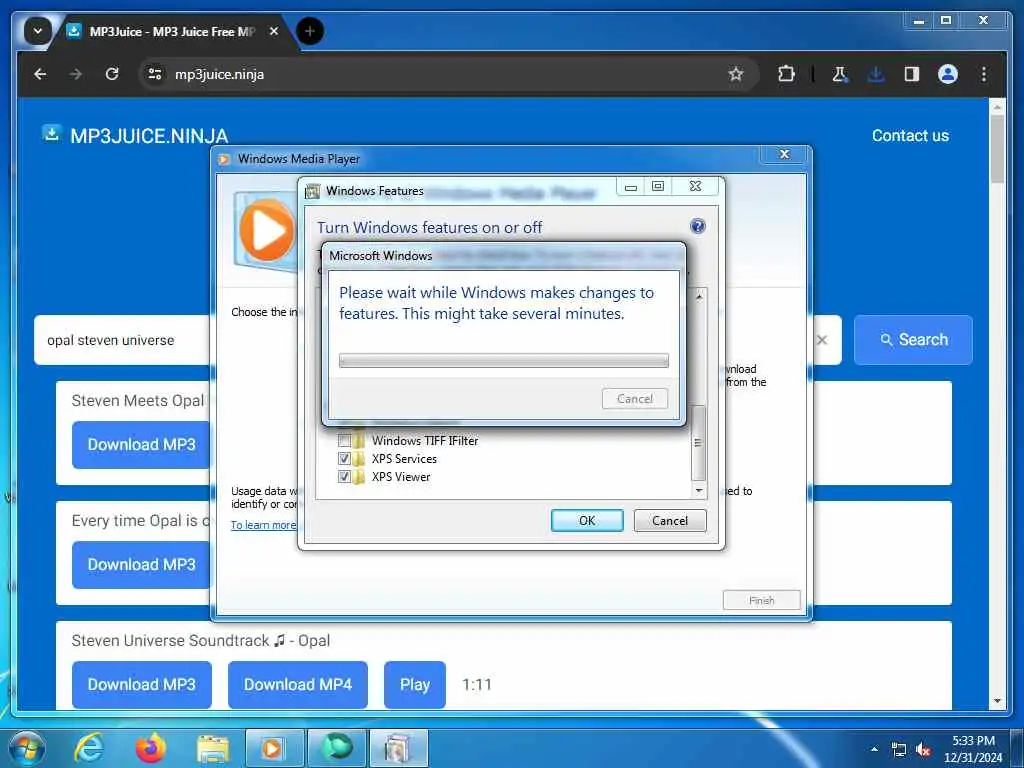Close the Windows Media Player window
1024x768 pixels.
click(785, 154)
